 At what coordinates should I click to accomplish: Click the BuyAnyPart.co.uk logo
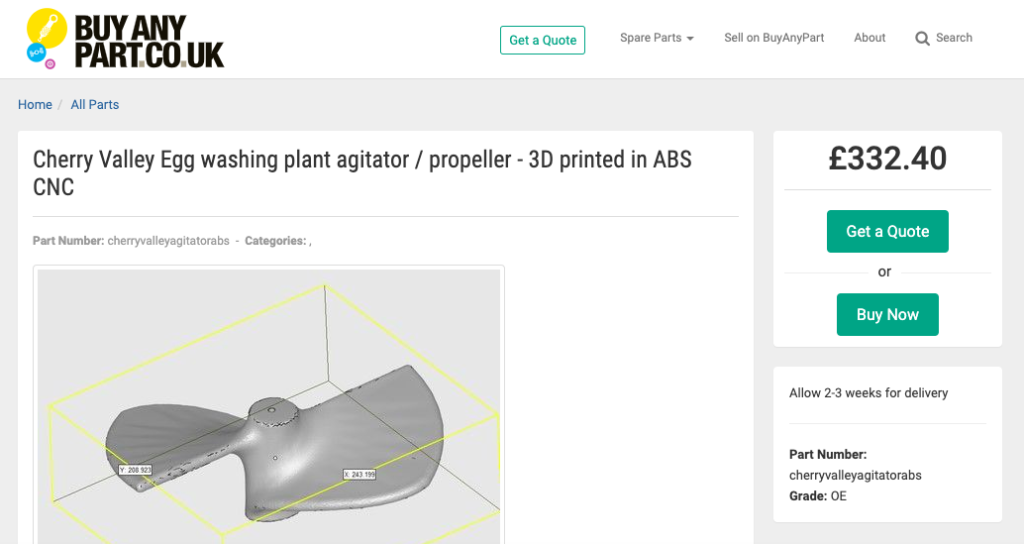coord(125,39)
